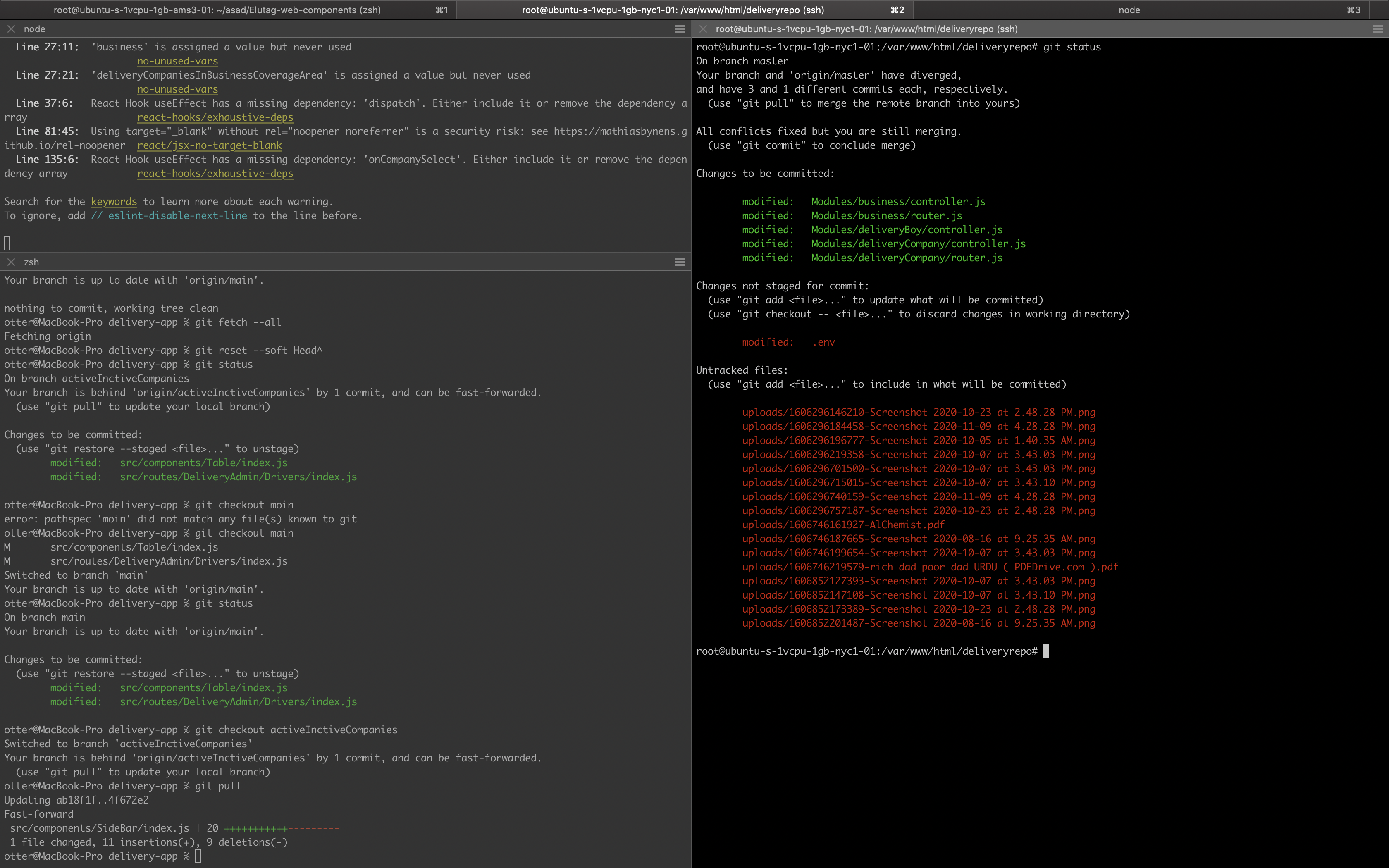
Task: Click src/components/SideBar/index.js diff stat line
Action: pyautogui.click(x=174, y=828)
